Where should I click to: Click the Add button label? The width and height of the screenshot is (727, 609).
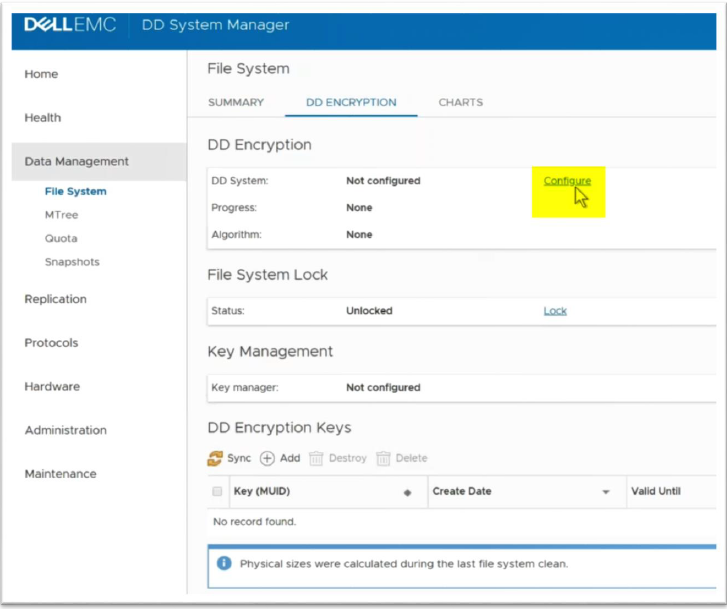tap(290, 458)
